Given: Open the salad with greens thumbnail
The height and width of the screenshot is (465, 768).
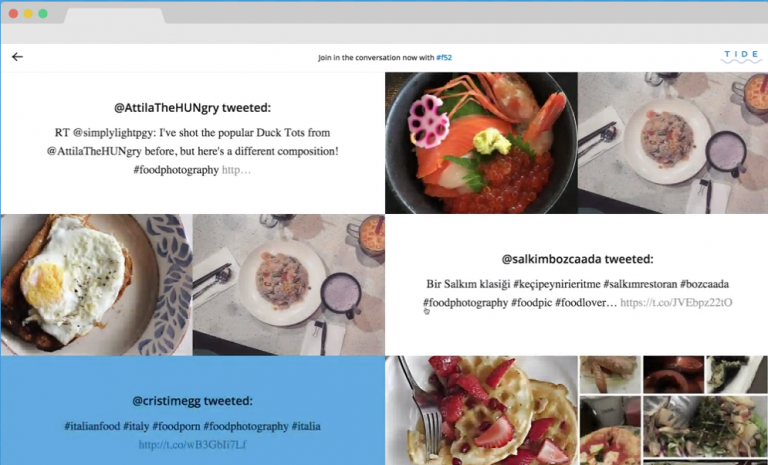Looking at the screenshot, I should pyautogui.click(x=705, y=427).
